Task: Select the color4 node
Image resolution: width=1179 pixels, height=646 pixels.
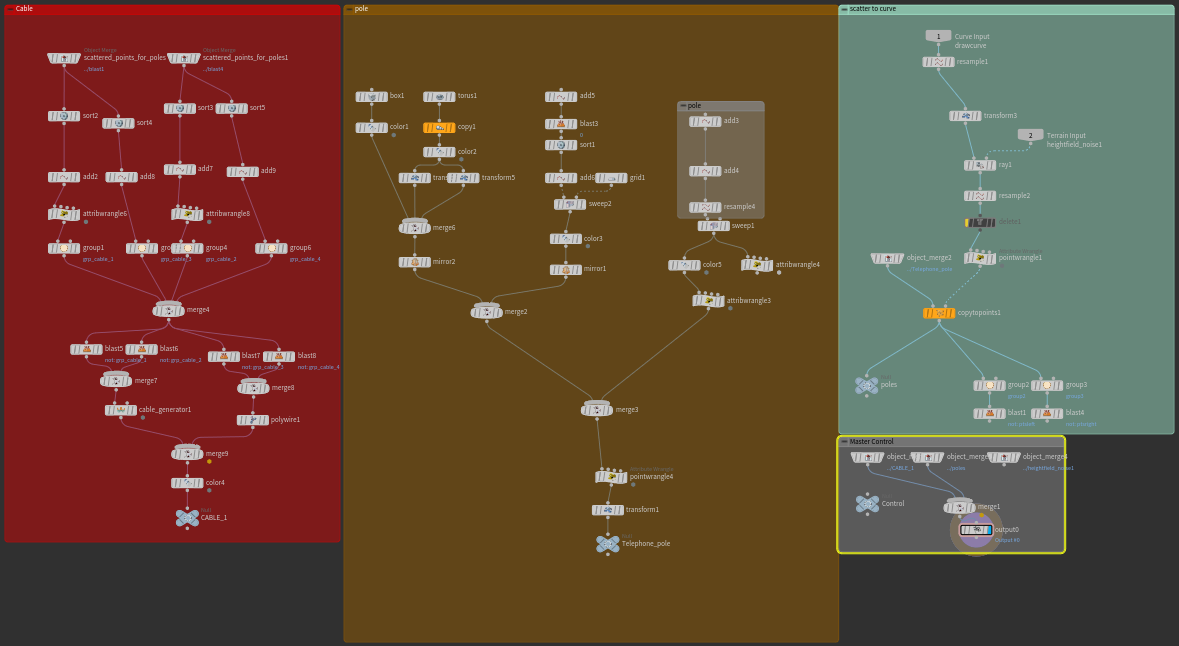Action: coord(187,483)
